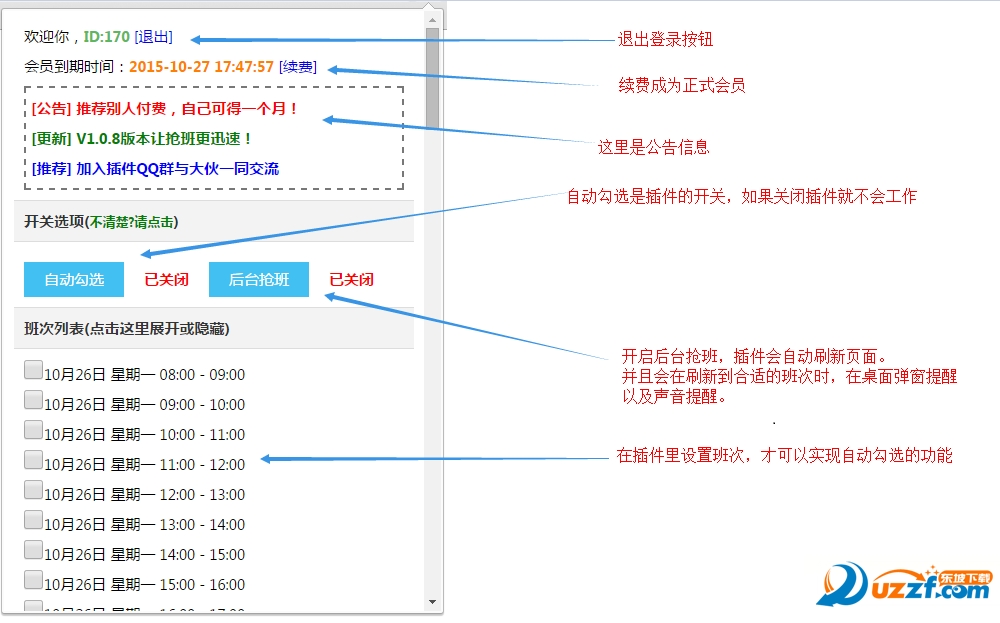Click the ID:170 user text
Screen dimensions: 1000x623
[107, 37]
